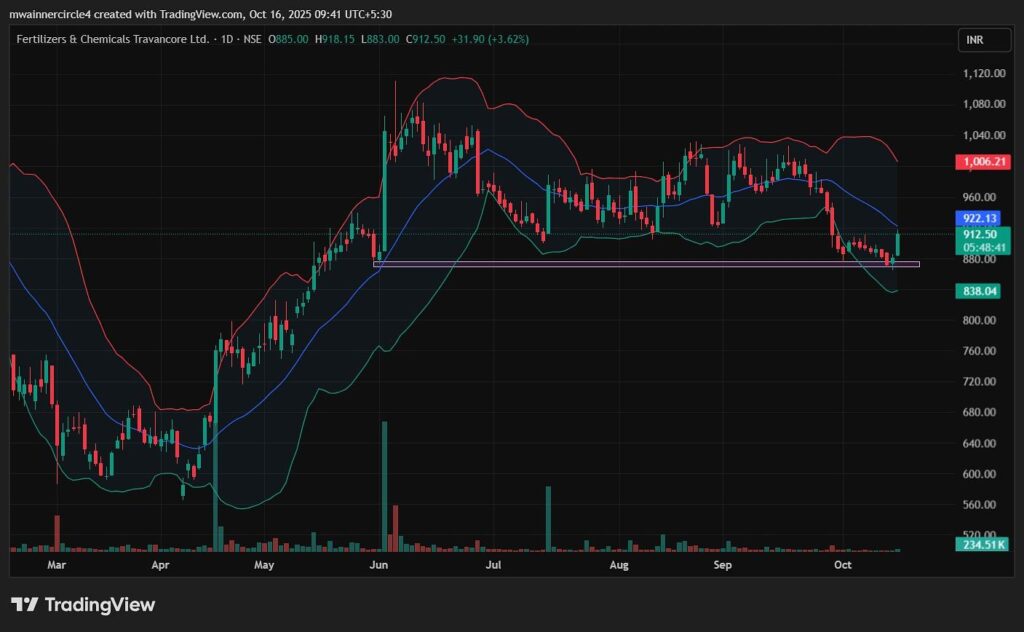Click the TradingView wordmark text

point(99,605)
